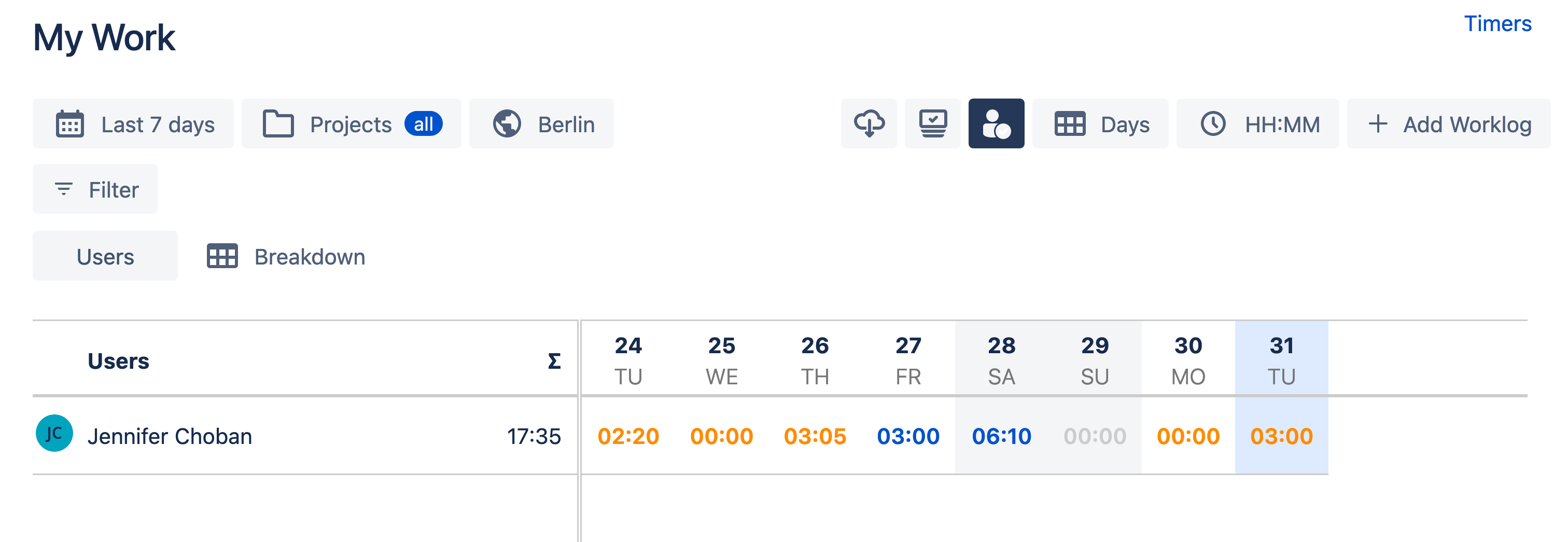Select the Breakdown tab
Viewport: 1568px width, 542px height.
[x=286, y=256]
